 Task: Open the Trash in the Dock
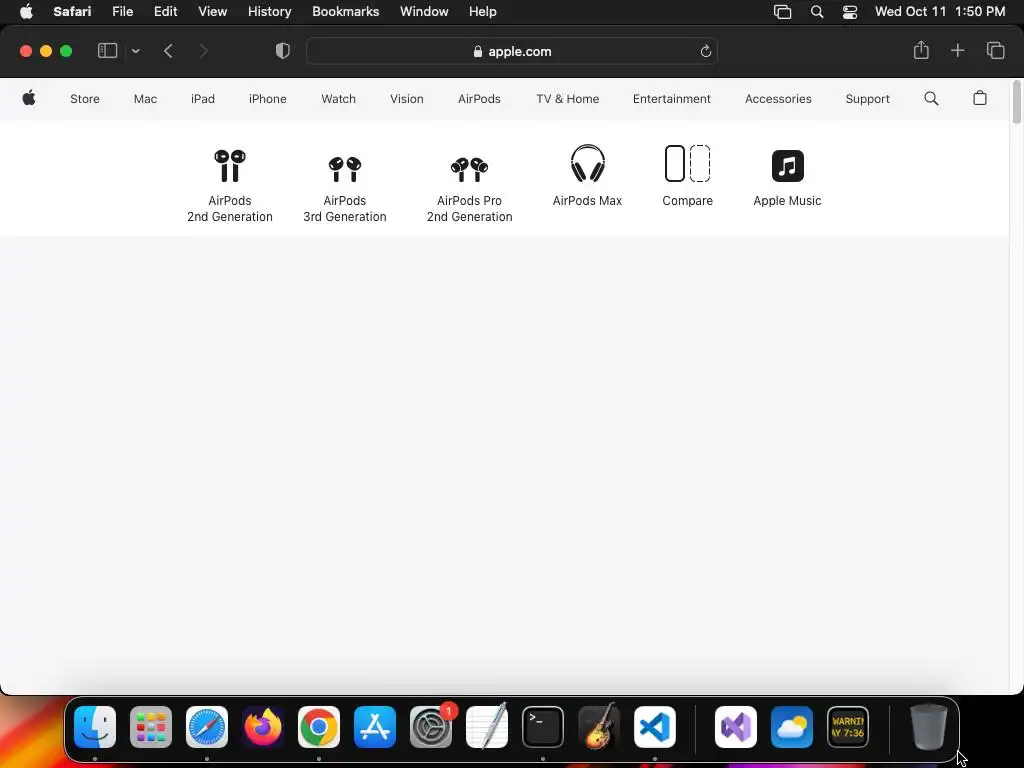click(x=929, y=727)
